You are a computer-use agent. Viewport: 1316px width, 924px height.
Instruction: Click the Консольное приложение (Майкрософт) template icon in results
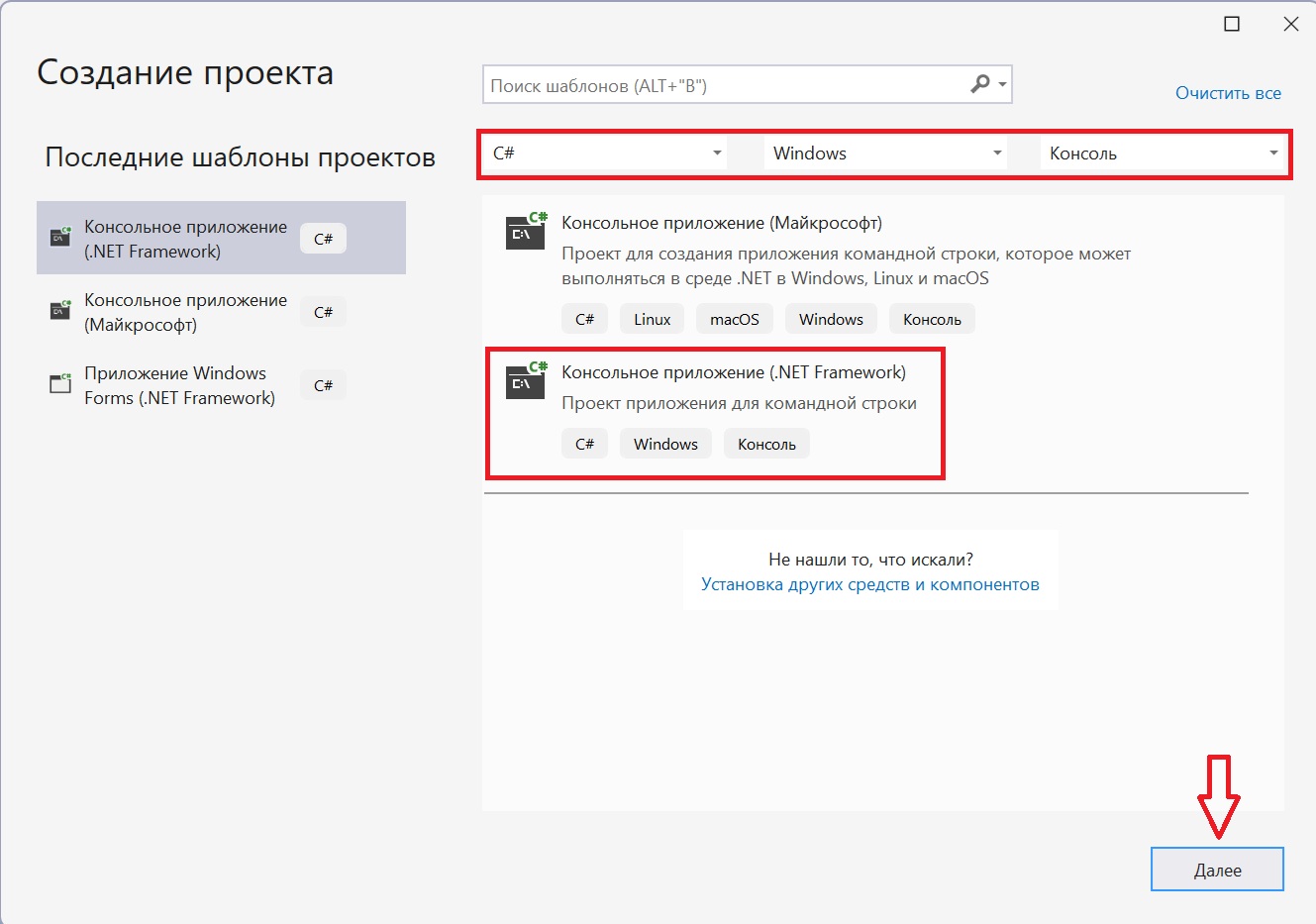click(526, 232)
